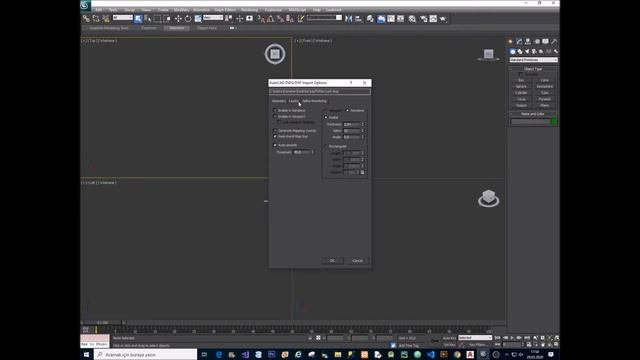Screen dimensions: 640x360
Task: Toggle the Window/Crossing selection icon
Action: [x=167, y=19]
